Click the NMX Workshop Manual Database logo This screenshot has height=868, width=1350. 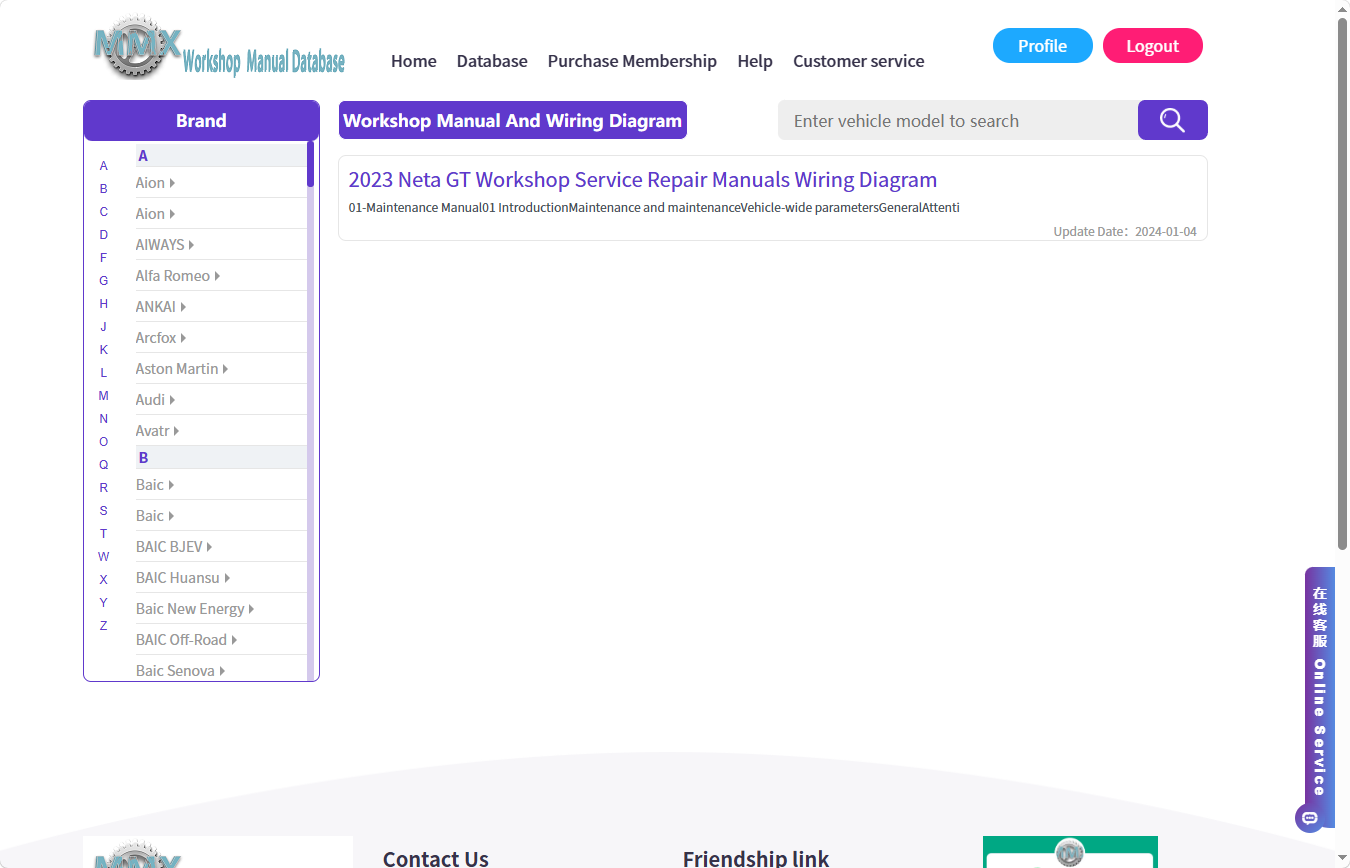pyautogui.click(x=219, y=47)
